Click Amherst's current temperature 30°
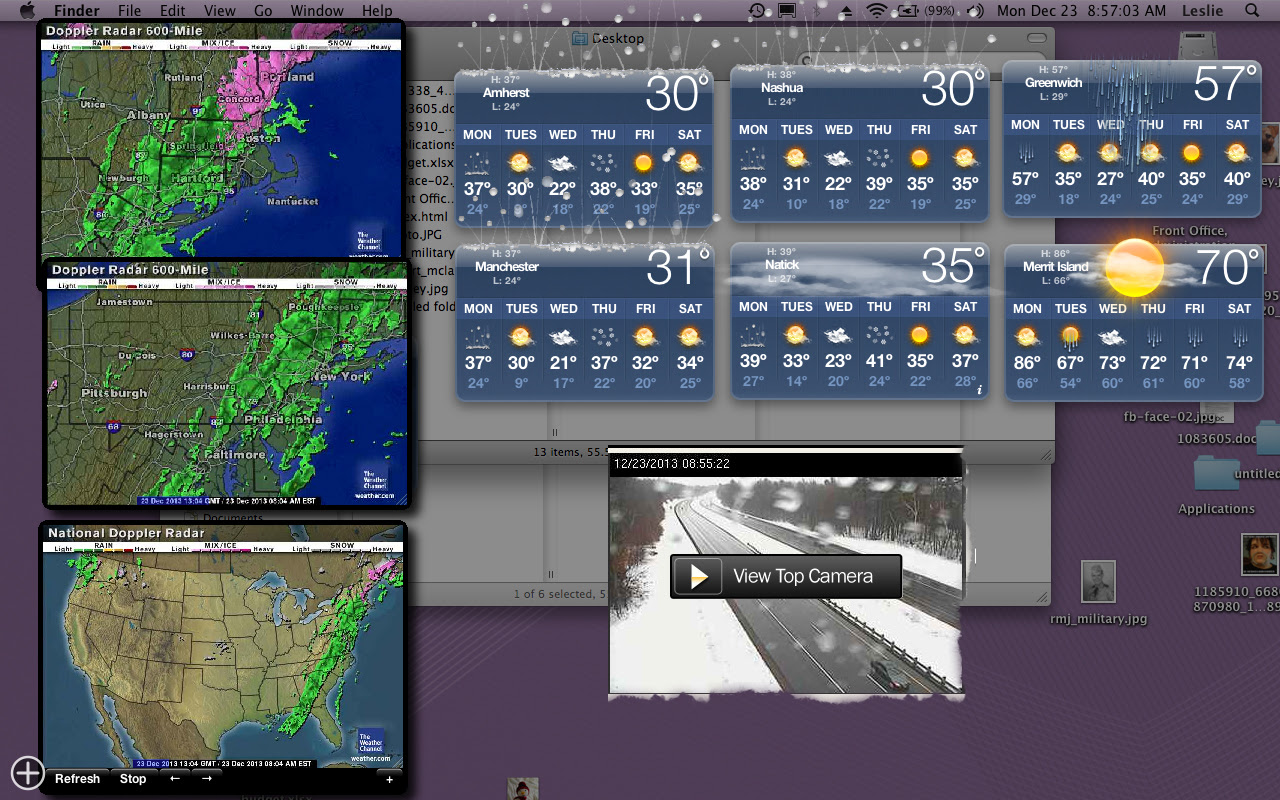Screen dimensions: 1280x800 [677, 94]
